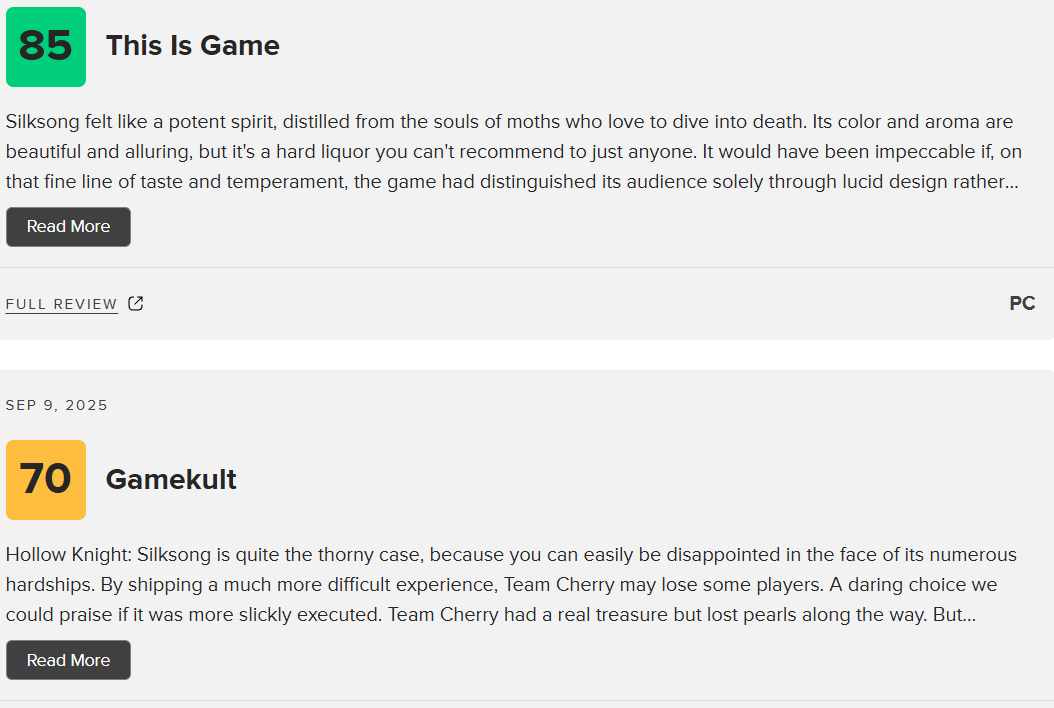Image resolution: width=1054 pixels, height=708 pixels.
Task: Click the white gap between review cards
Action: click(x=527, y=355)
